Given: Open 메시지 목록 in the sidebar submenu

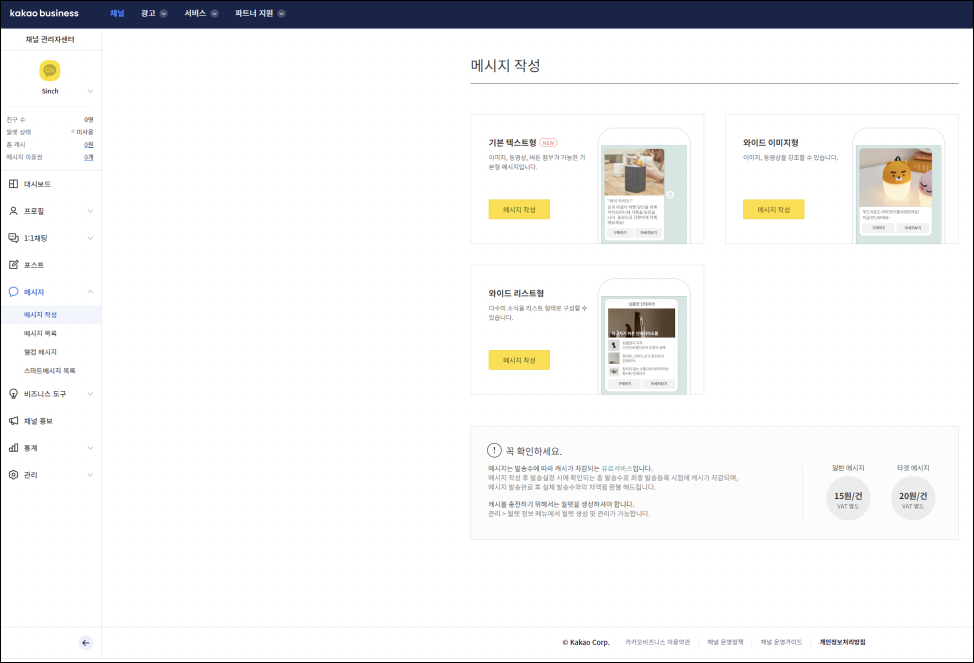Looking at the screenshot, I should pyautogui.click(x=41, y=333).
